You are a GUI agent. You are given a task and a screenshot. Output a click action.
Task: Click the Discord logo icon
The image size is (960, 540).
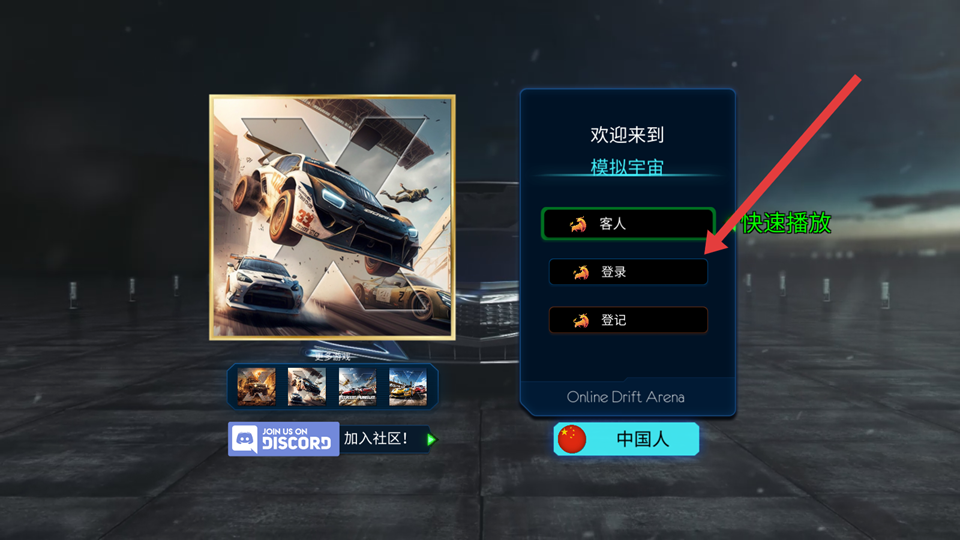coord(245,439)
